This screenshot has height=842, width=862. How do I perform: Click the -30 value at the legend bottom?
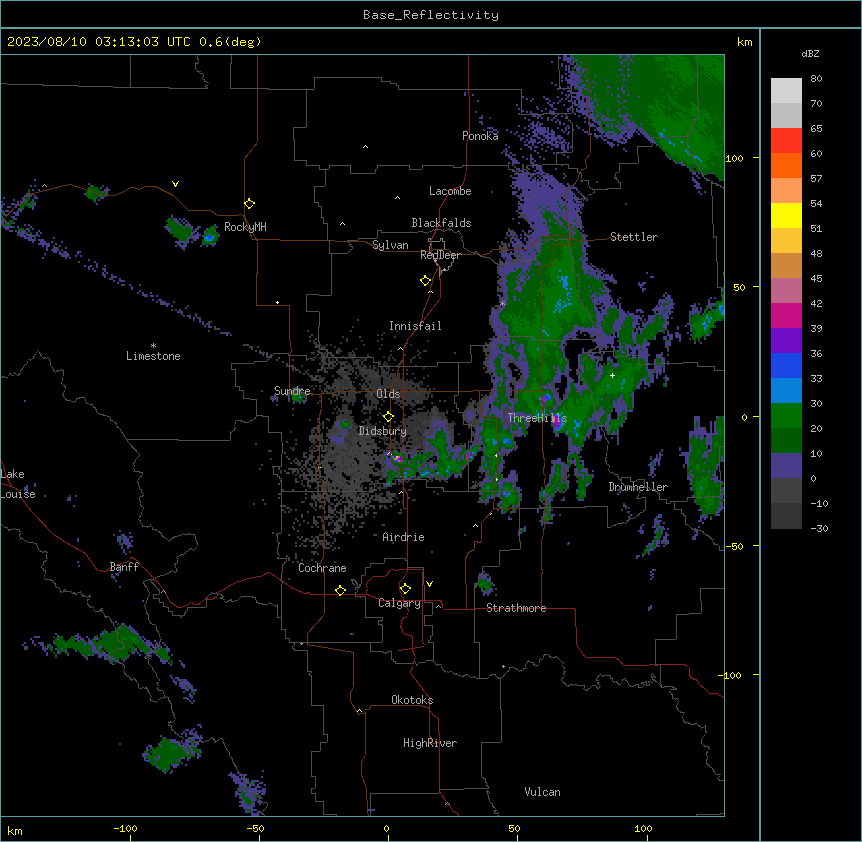pos(819,529)
